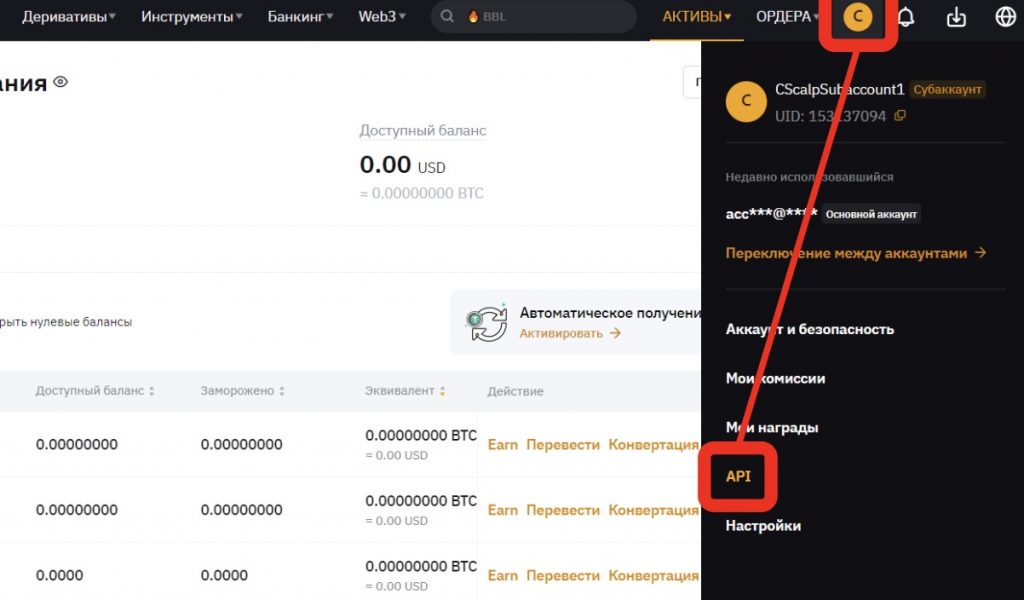Click the 0.00 USD balance value
1024x600 pixels.
pyautogui.click(x=402, y=165)
